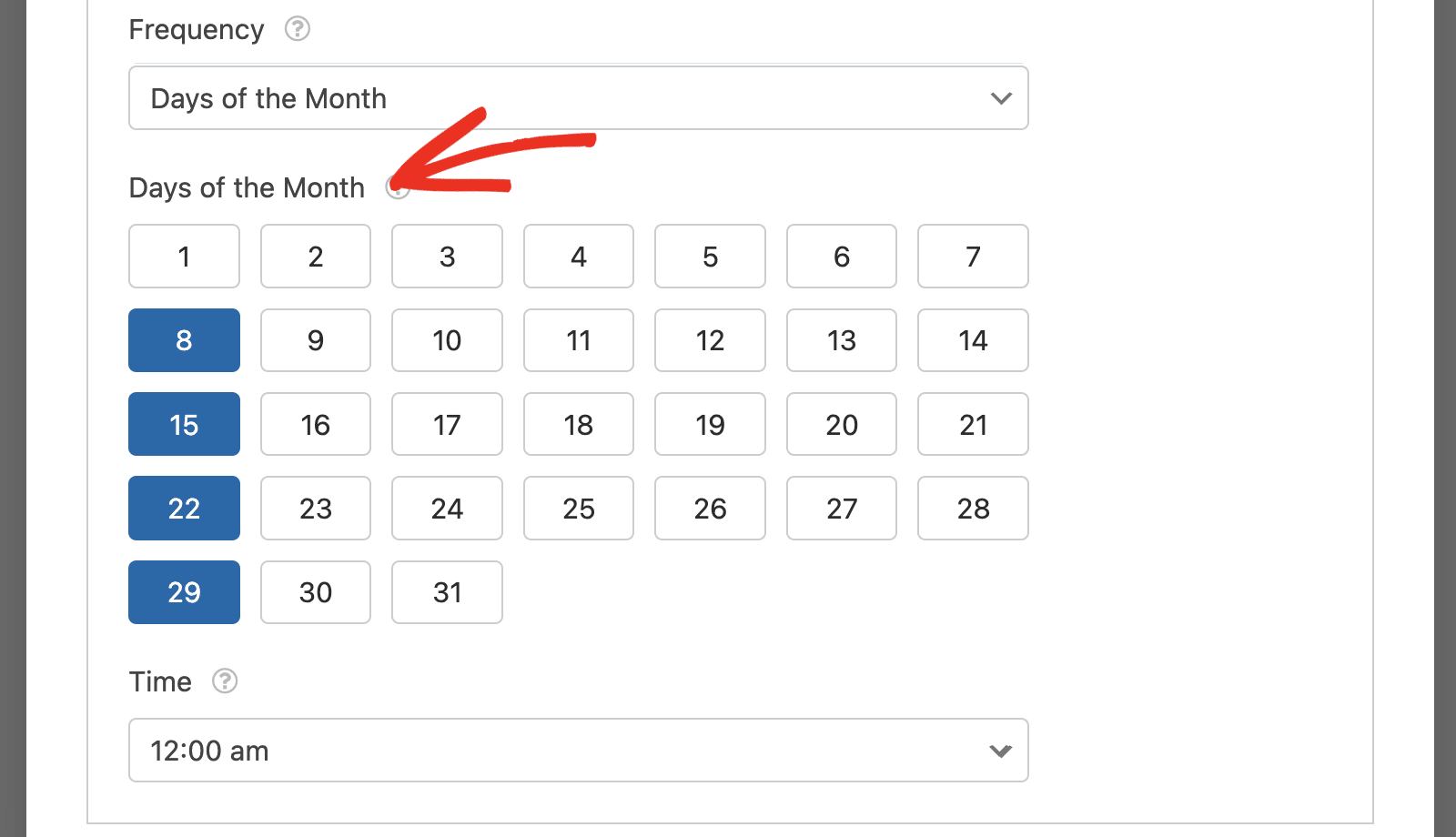
Task: Select day 20 button
Action: tap(842, 424)
